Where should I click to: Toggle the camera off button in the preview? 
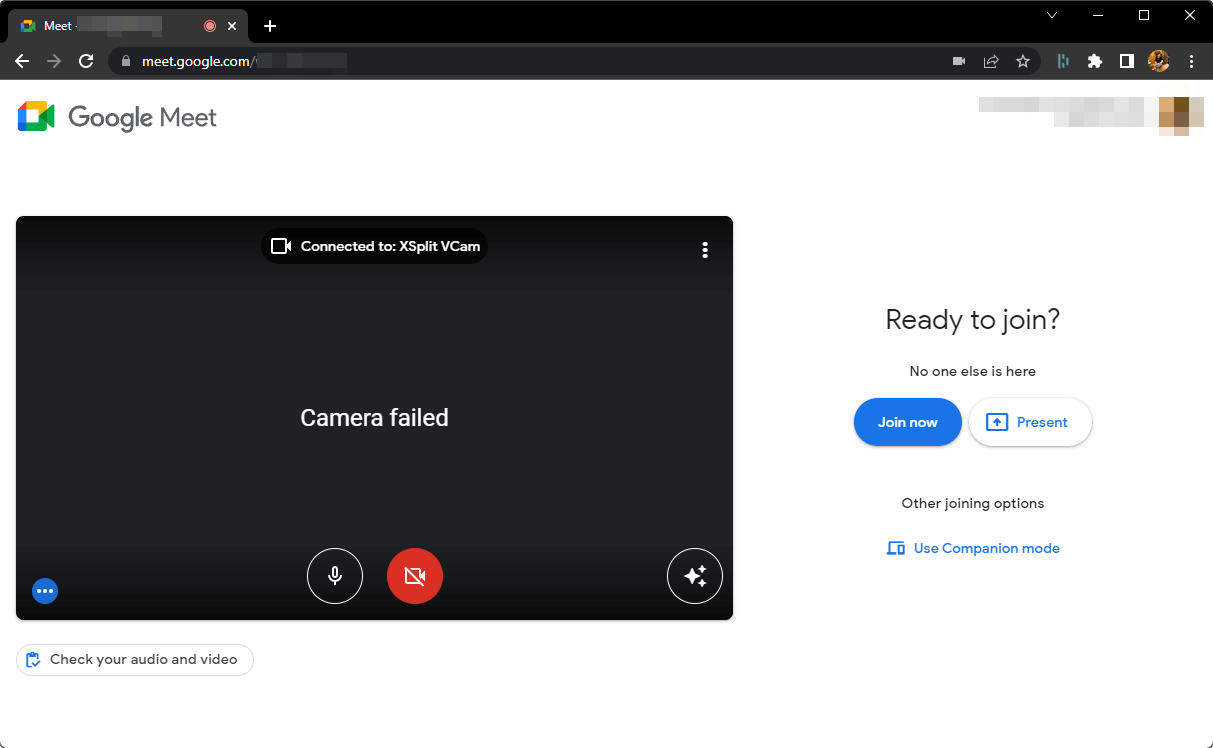click(x=415, y=576)
